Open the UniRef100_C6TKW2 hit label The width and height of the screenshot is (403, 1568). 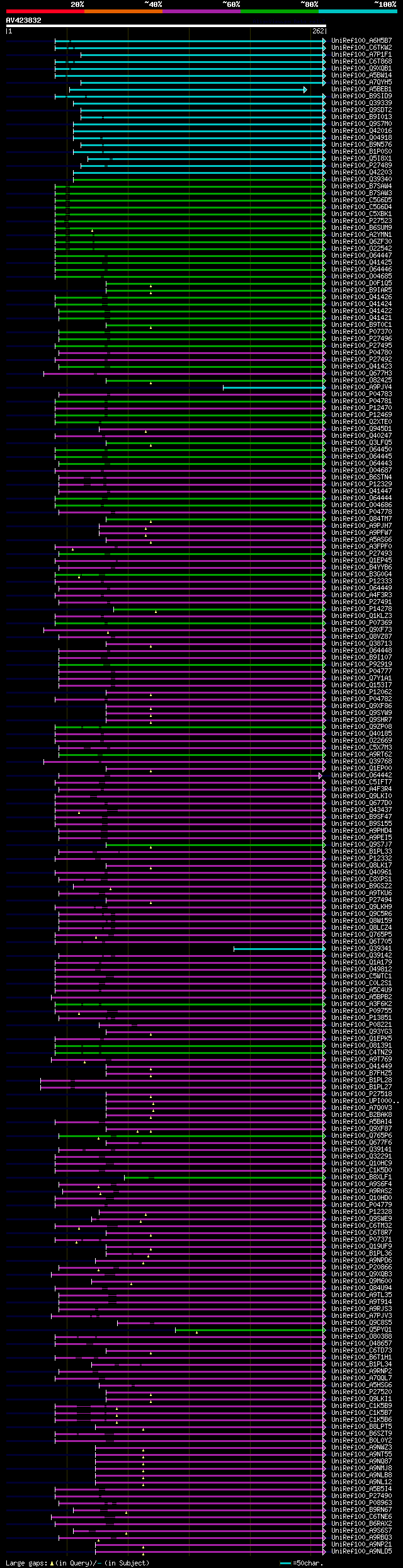click(x=361, y=48)
